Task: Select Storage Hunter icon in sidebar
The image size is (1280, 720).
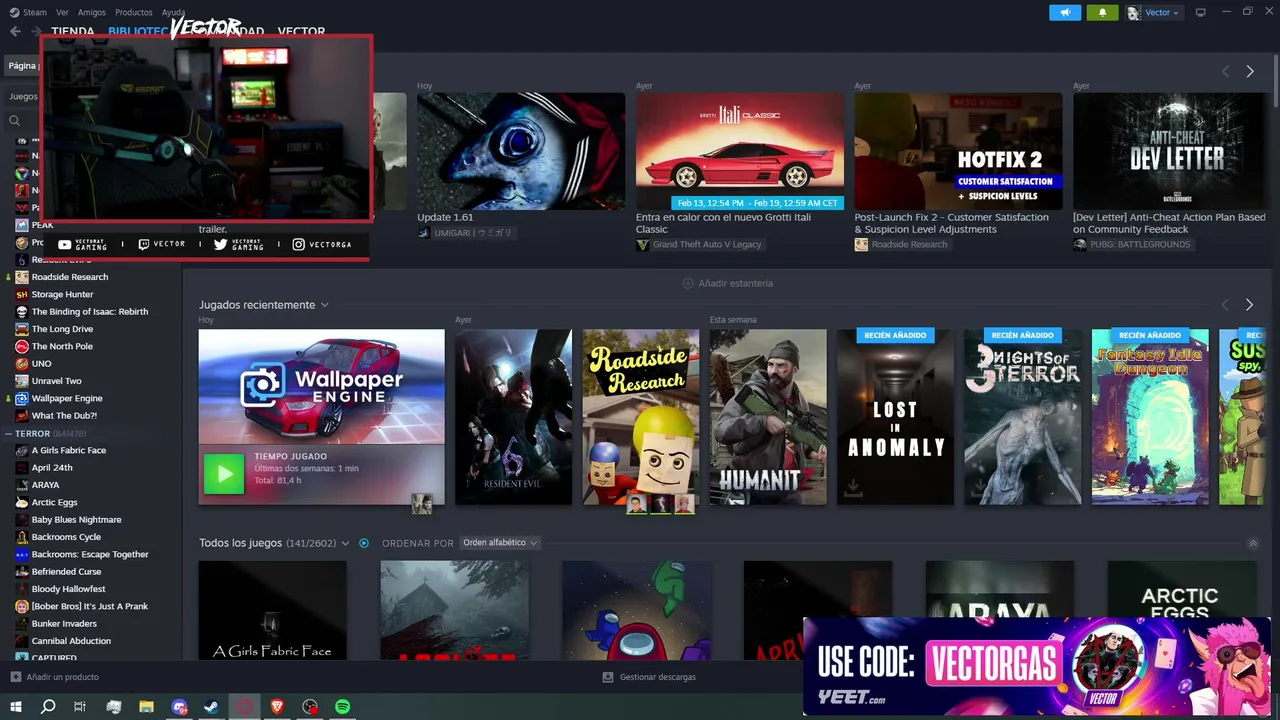Action: coord(22,294)
